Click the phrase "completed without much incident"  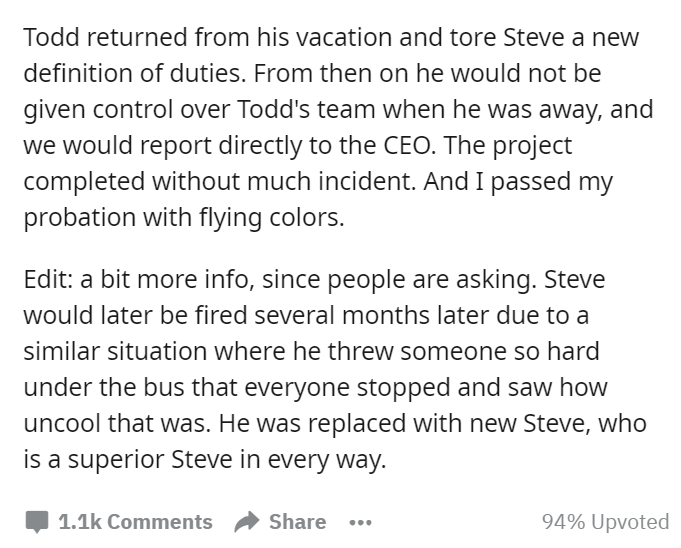tap(218, 182)
